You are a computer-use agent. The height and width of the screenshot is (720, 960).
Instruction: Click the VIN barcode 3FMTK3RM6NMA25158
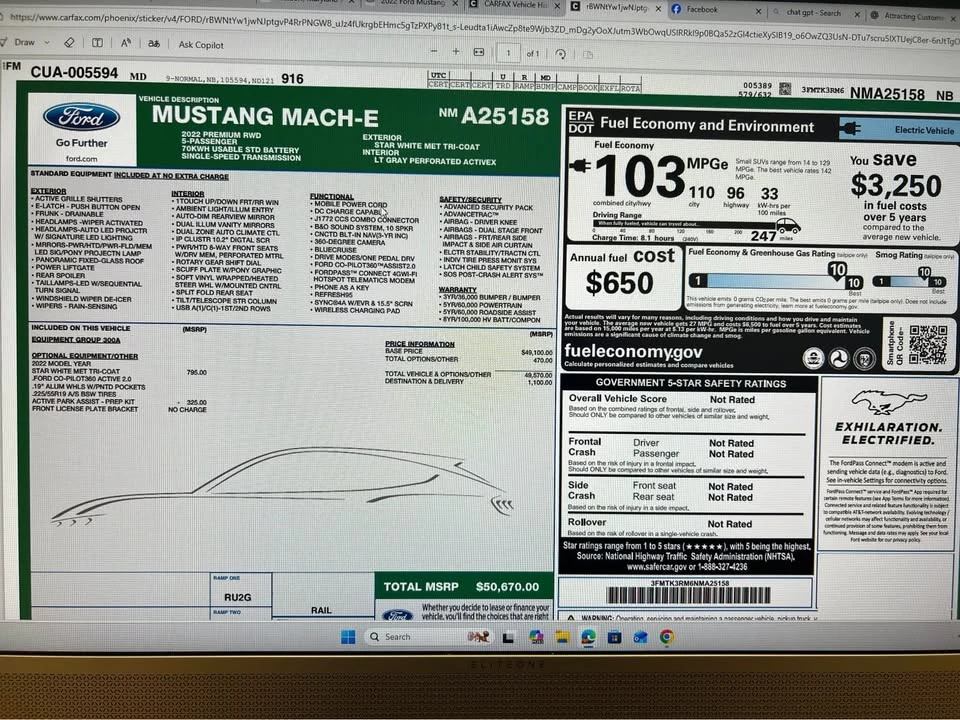click(689, 595)
